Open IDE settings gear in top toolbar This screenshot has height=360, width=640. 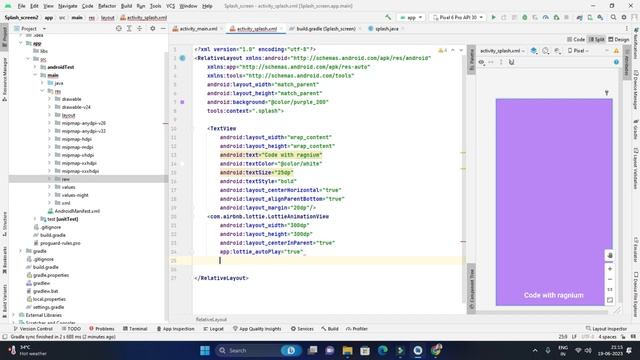[x=624, y=18]
